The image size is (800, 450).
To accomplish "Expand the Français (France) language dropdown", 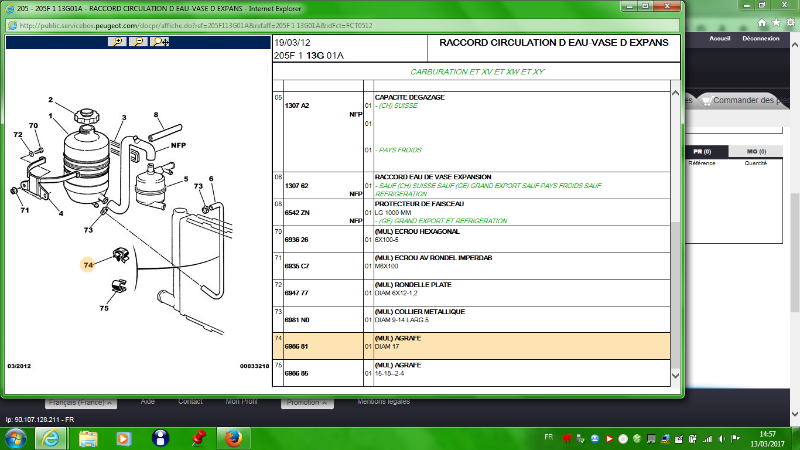I will pos(81,403).
